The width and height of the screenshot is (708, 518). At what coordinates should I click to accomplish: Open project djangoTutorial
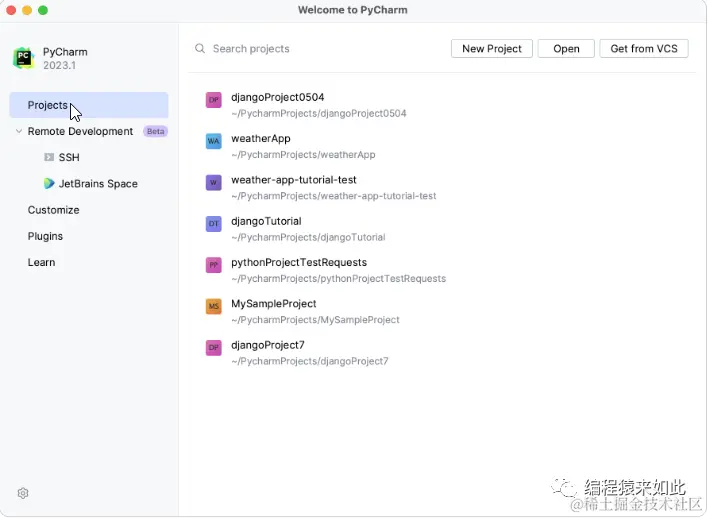pyautogui.click(x=266, y=221)
